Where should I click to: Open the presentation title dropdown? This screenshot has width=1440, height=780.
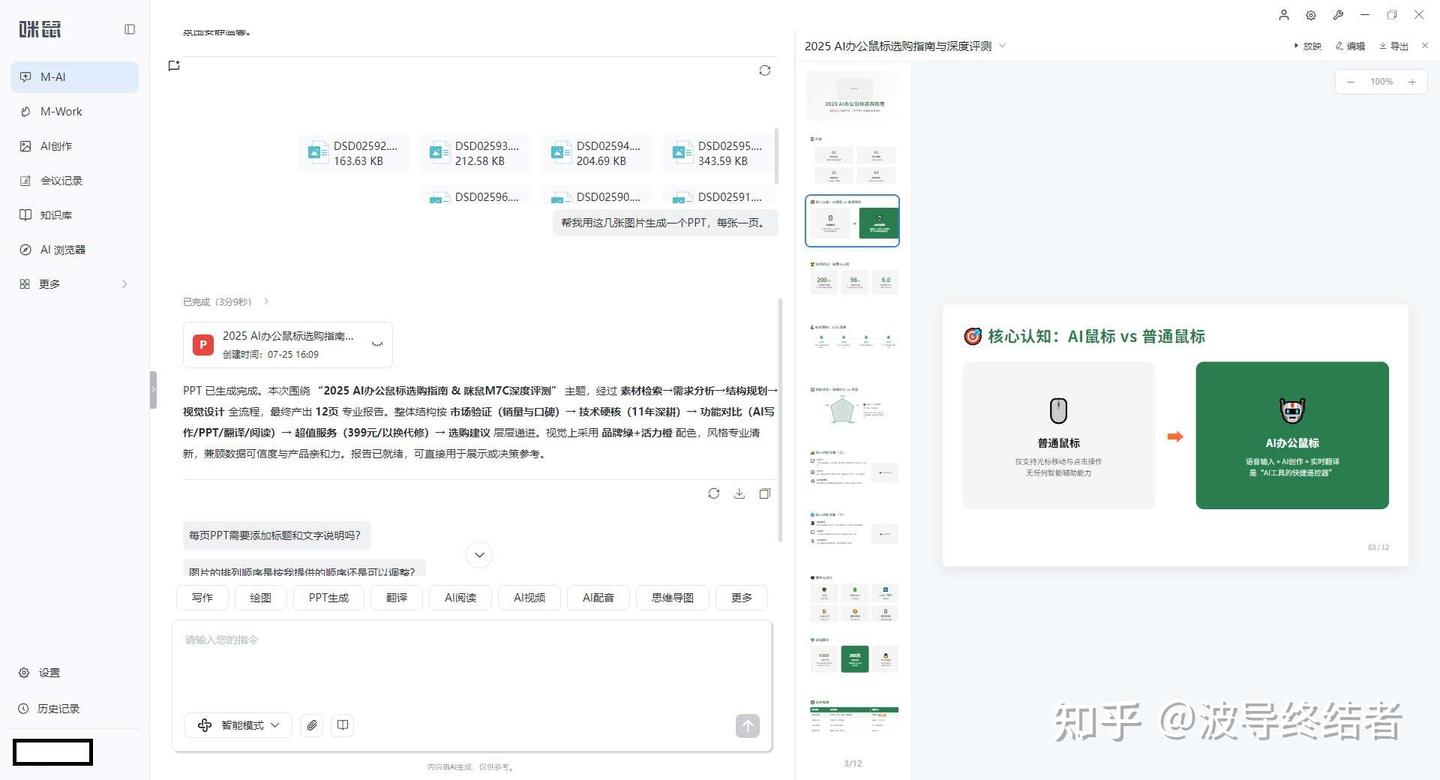pyautogui.click(x=1003, y=46)
